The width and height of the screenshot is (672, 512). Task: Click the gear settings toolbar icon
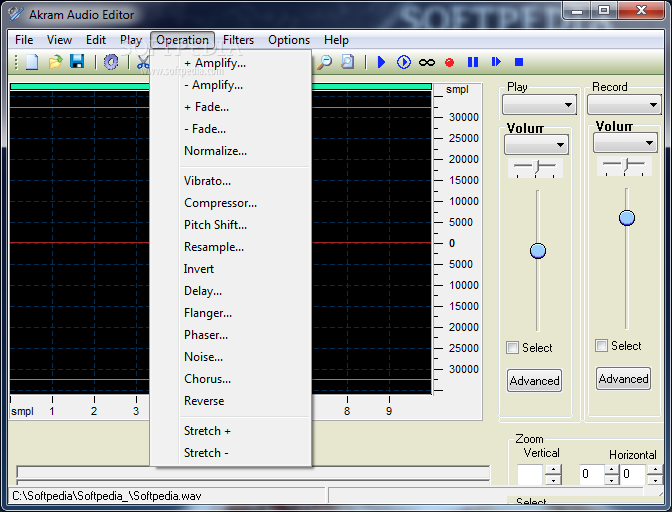point(111,62)
